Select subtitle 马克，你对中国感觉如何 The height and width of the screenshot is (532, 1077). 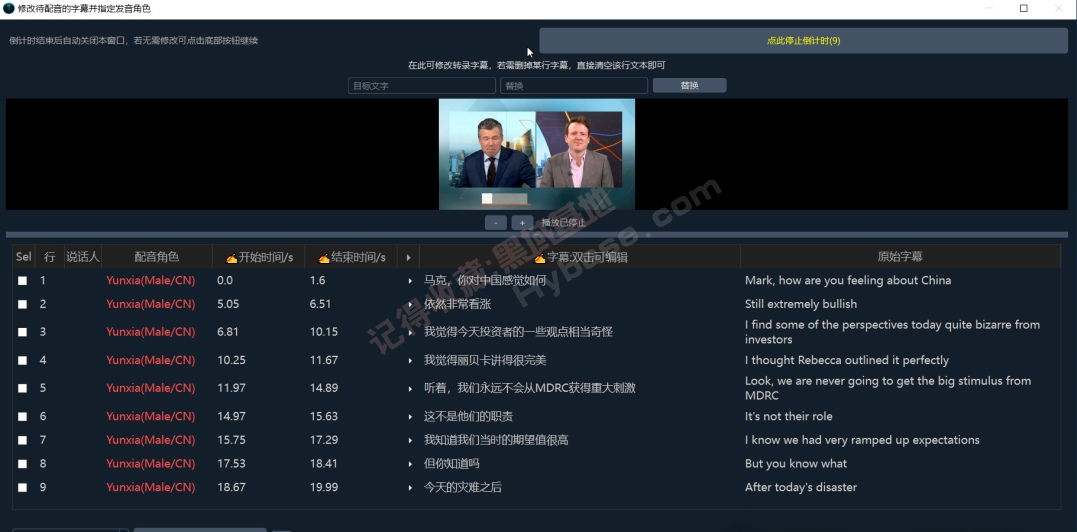point(485,281)
